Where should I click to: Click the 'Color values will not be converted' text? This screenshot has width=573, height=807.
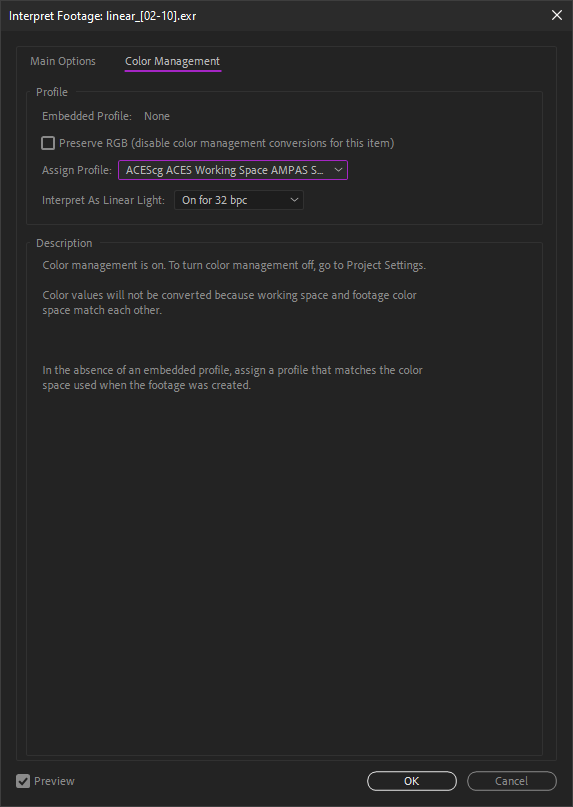230,303
